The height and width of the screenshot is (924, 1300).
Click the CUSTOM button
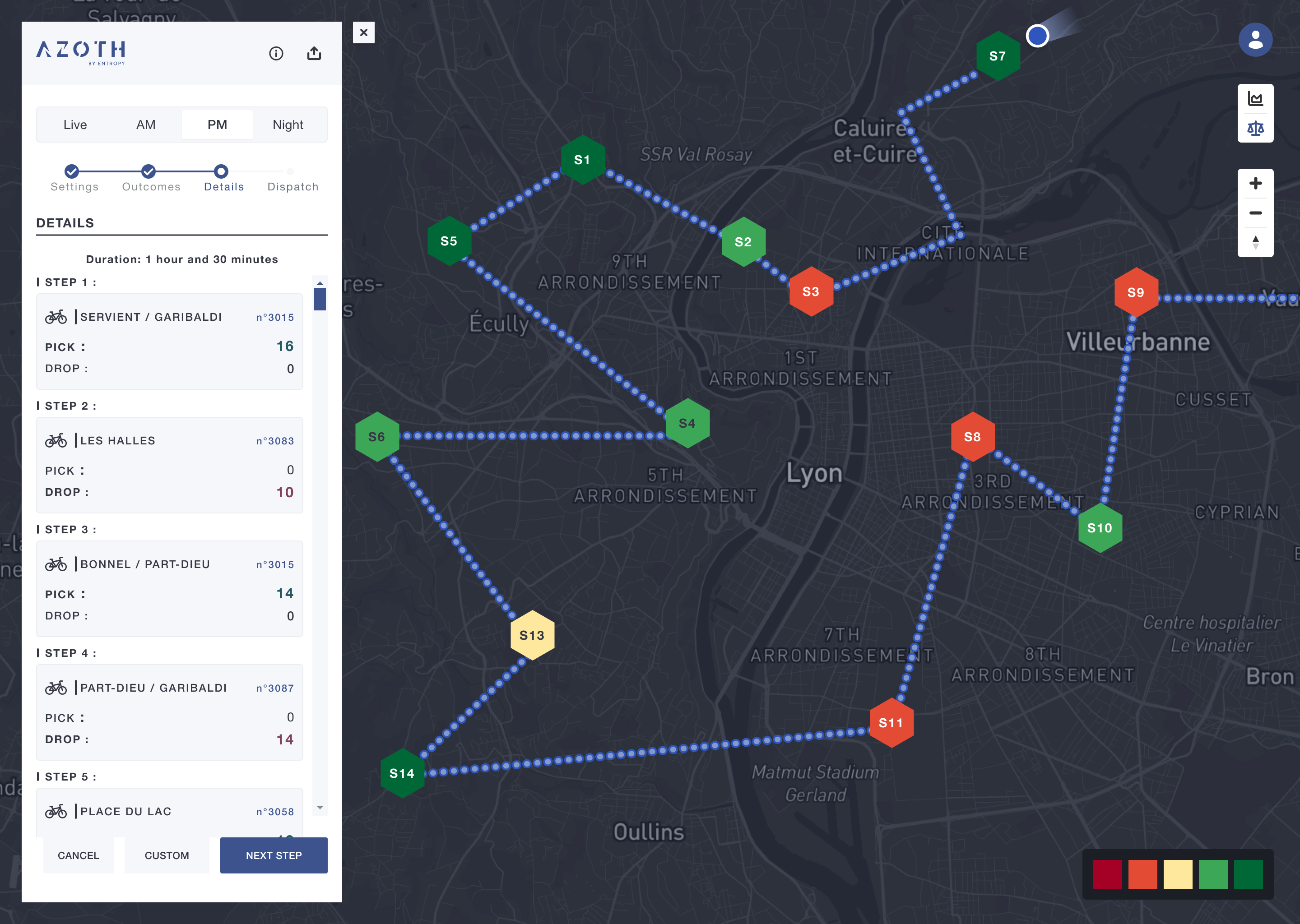point(167,855)
